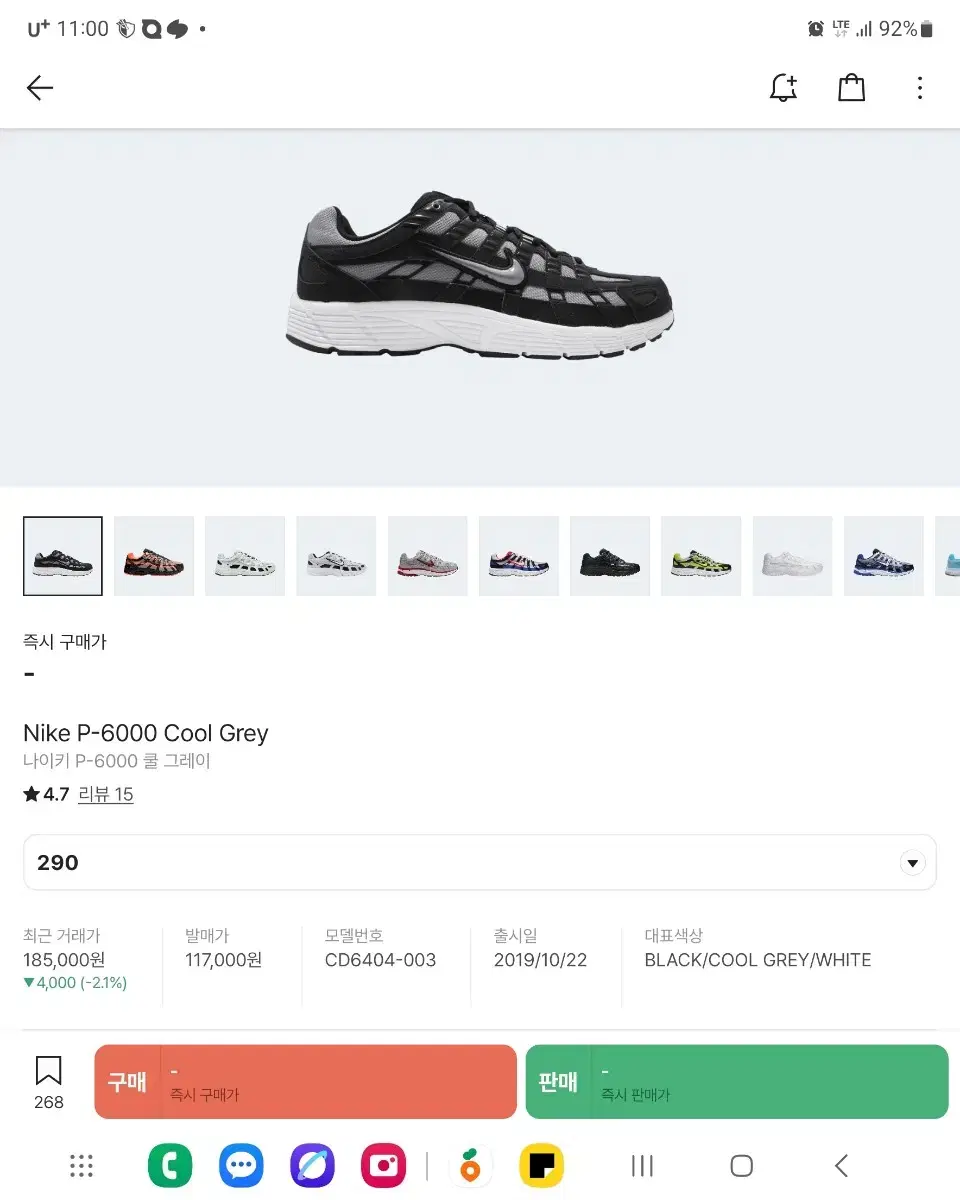The width and height of the screenshot is (960, 1200).
Task: Open notifications via the bell icon
Action: coord(783,88)
